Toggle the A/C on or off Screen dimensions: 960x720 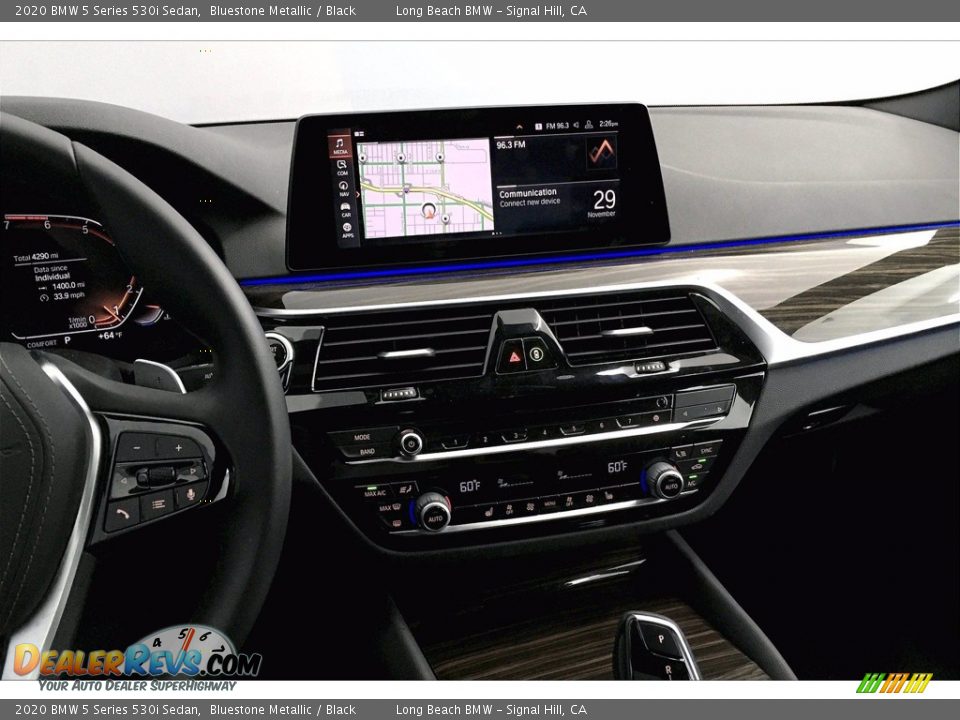click(x=690, y=483)
